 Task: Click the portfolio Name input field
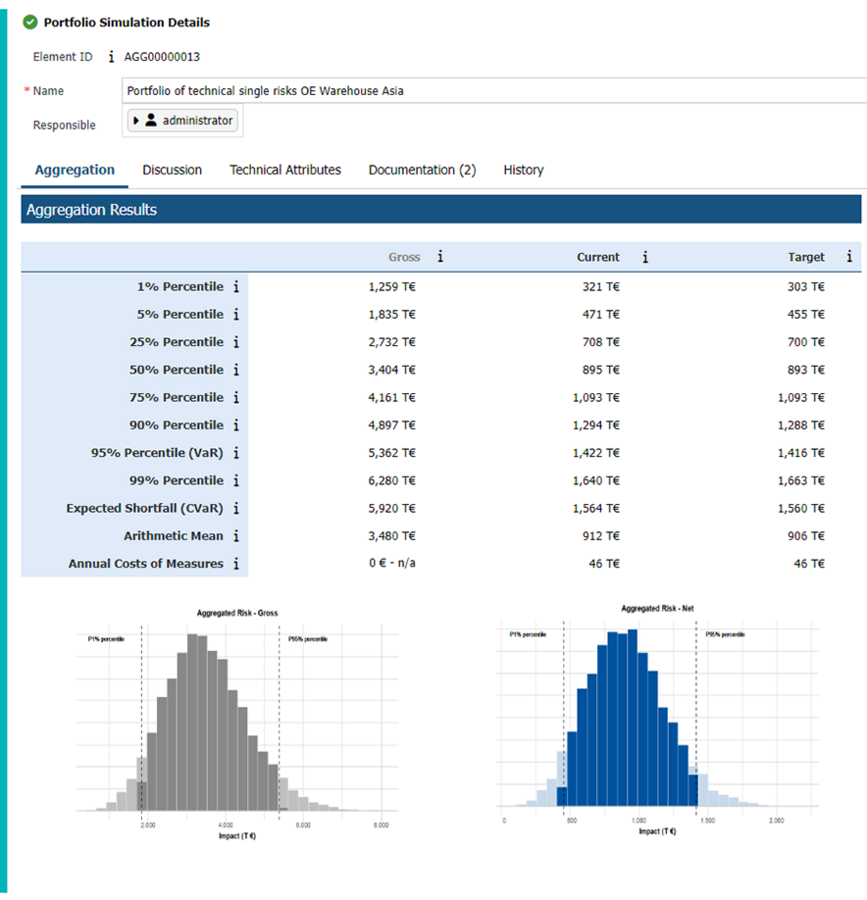(490, 91)
